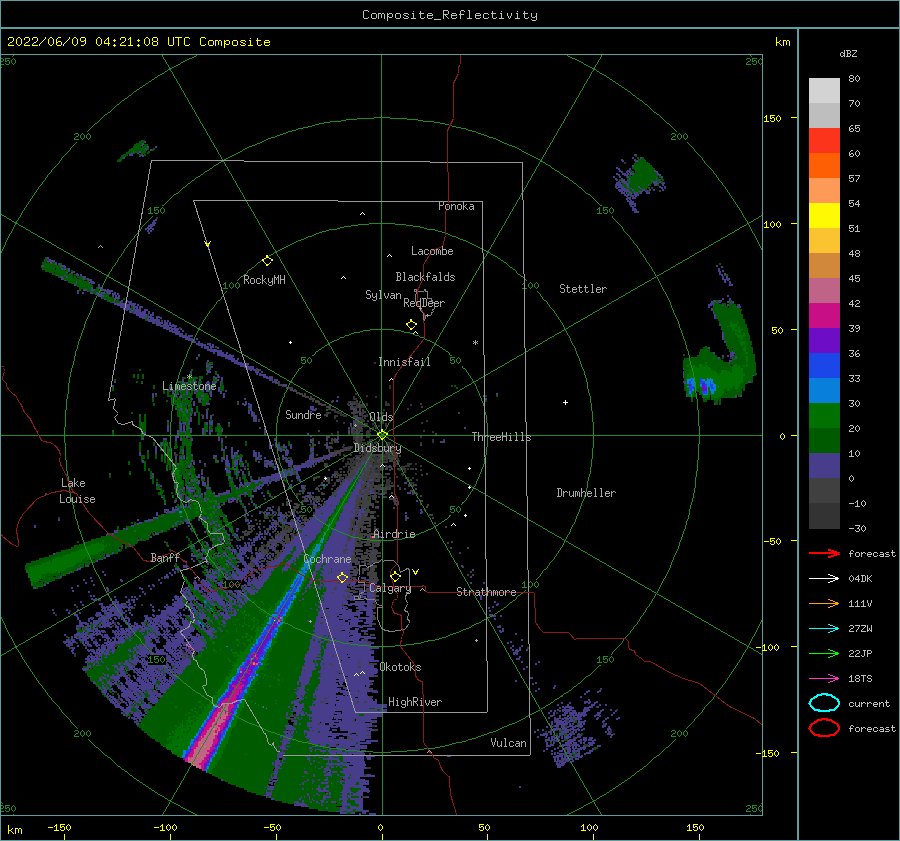
Task: Click the green 22JP arrow icon
Action: (824, 653)
